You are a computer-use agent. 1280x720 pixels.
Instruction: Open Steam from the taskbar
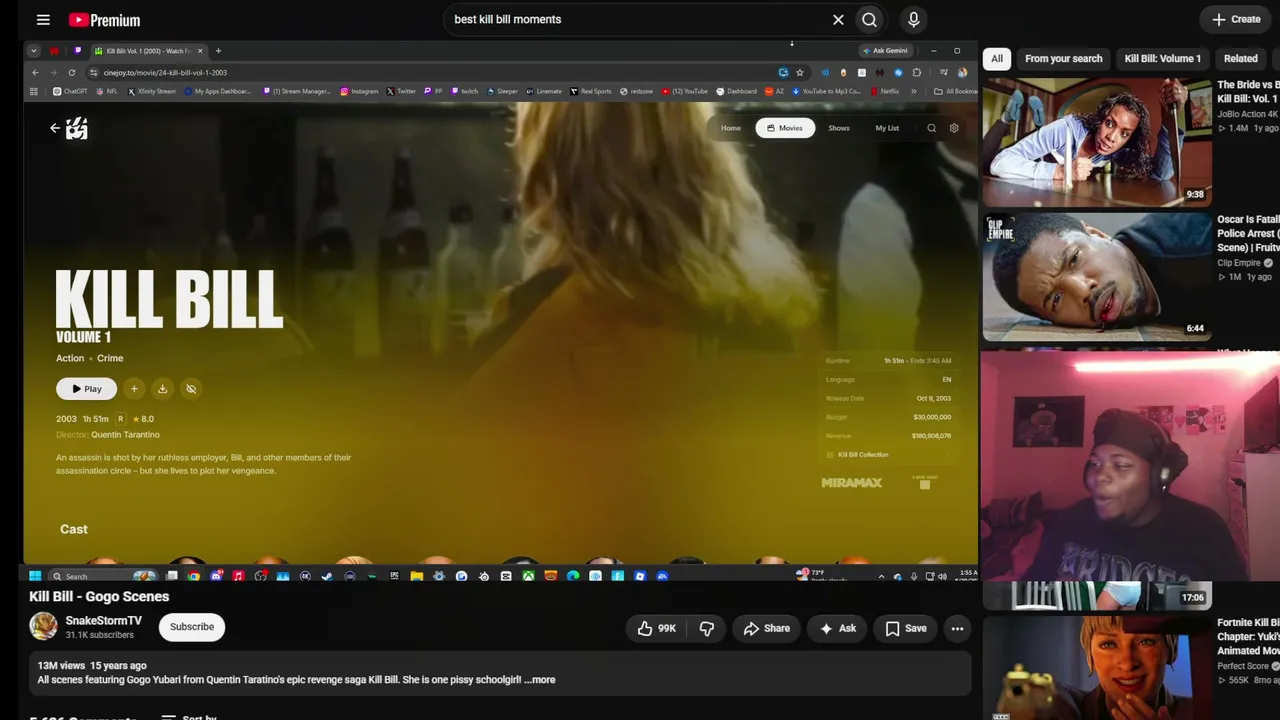[x=327, y=576]
